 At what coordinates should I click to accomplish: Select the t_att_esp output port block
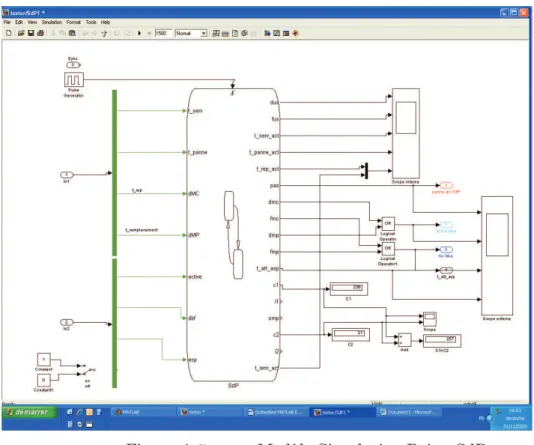click(446, 270)
